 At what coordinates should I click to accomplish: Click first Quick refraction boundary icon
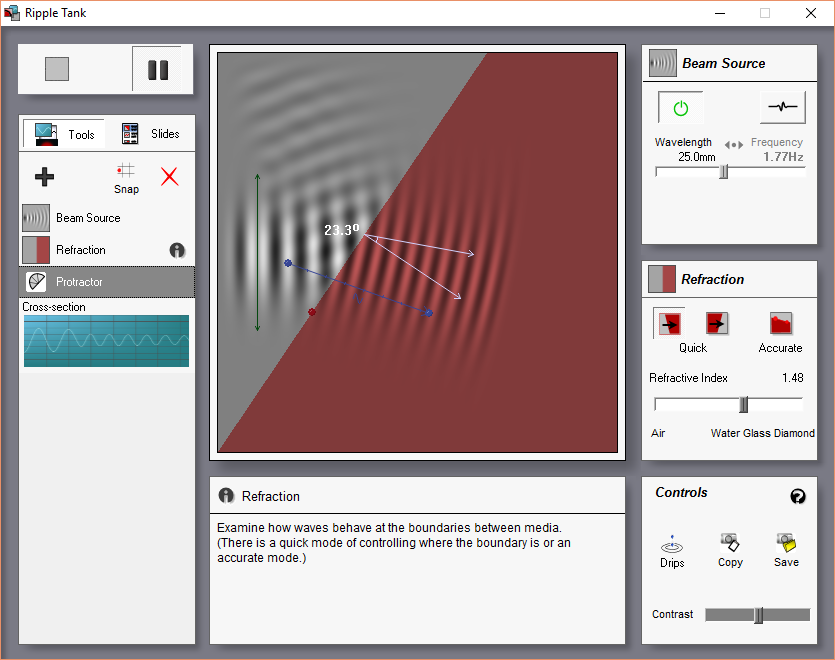tap(669, 323)
